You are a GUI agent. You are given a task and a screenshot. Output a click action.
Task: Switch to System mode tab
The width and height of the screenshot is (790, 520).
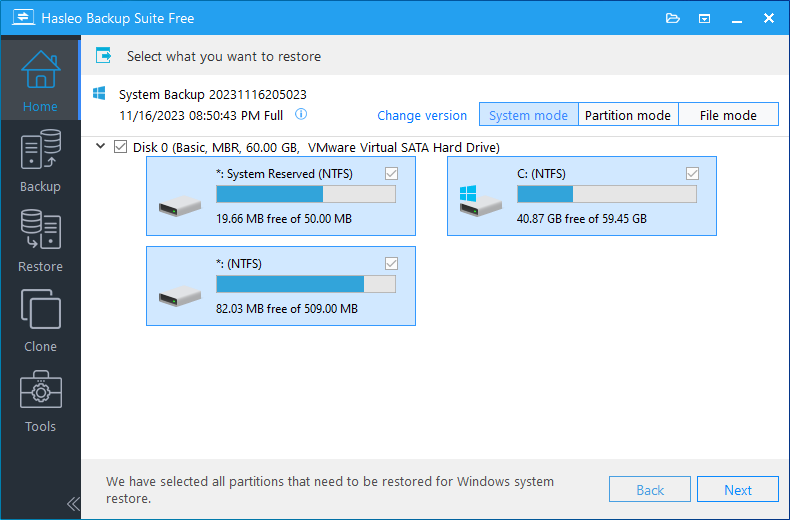pyautogui.click(x=529, y=115)
